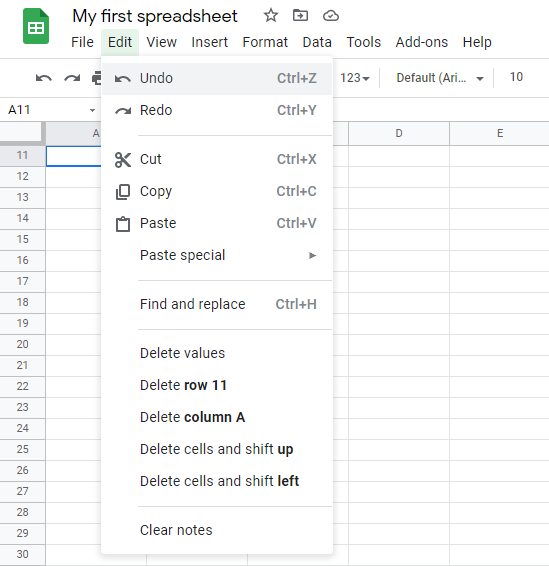Select Find and replace from Edit menu
The width and height of the screenshot is (549, 566).
click(217, 304)
